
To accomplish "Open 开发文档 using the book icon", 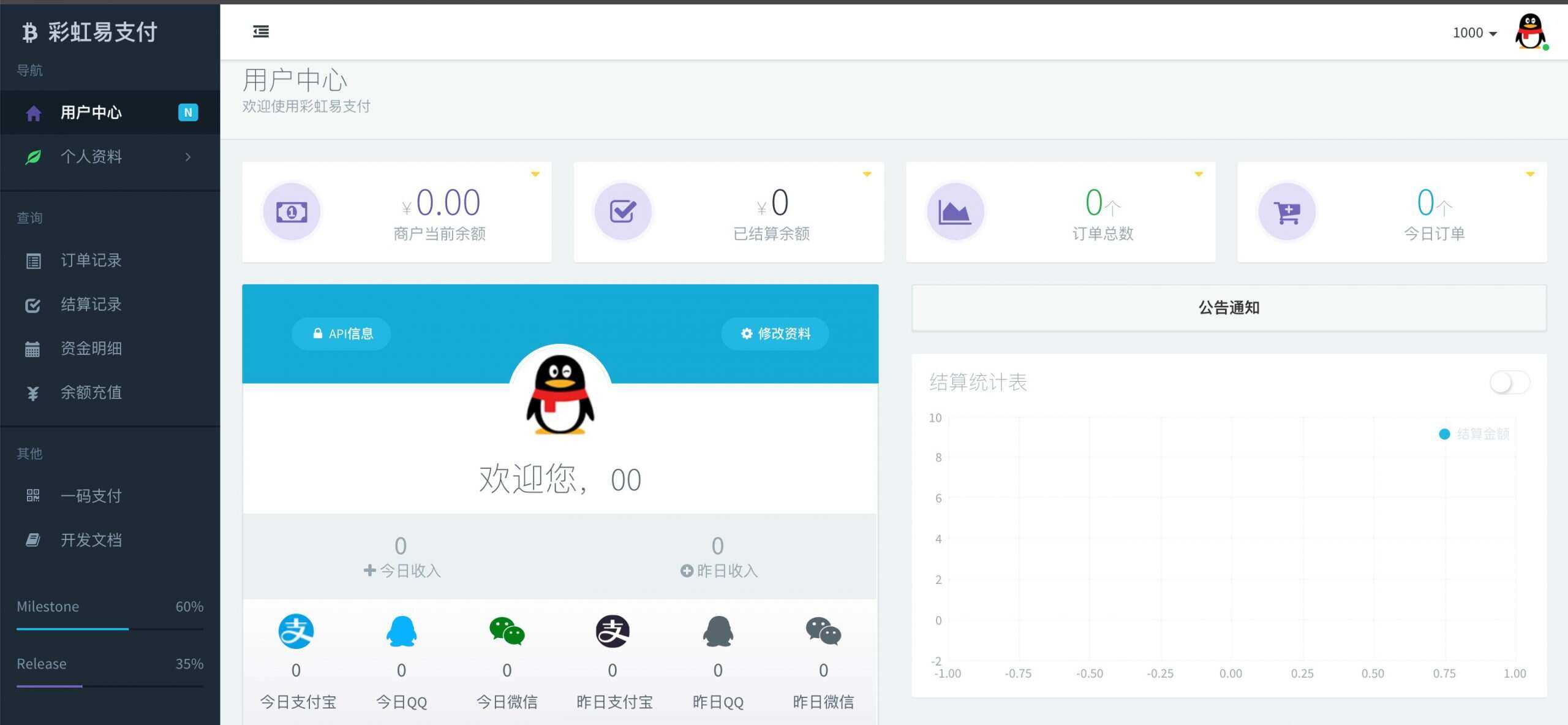I will pos(33,540).
